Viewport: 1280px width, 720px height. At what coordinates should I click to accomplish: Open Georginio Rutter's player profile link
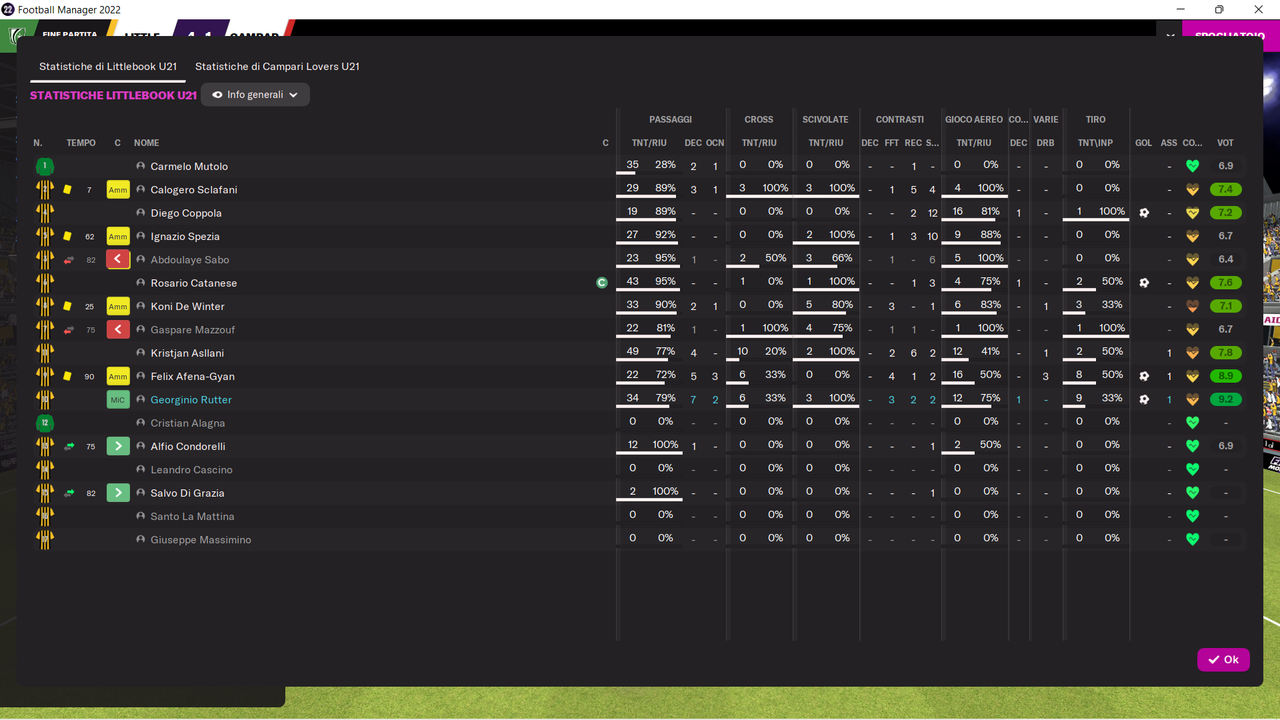click(x=191, y=400)
